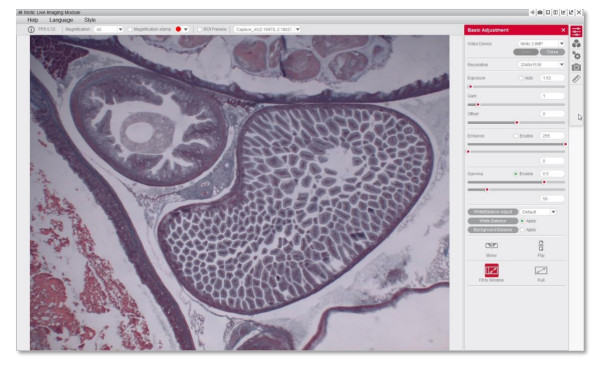Click the Flip image icon
598x367 pixels.
[541, 245]
